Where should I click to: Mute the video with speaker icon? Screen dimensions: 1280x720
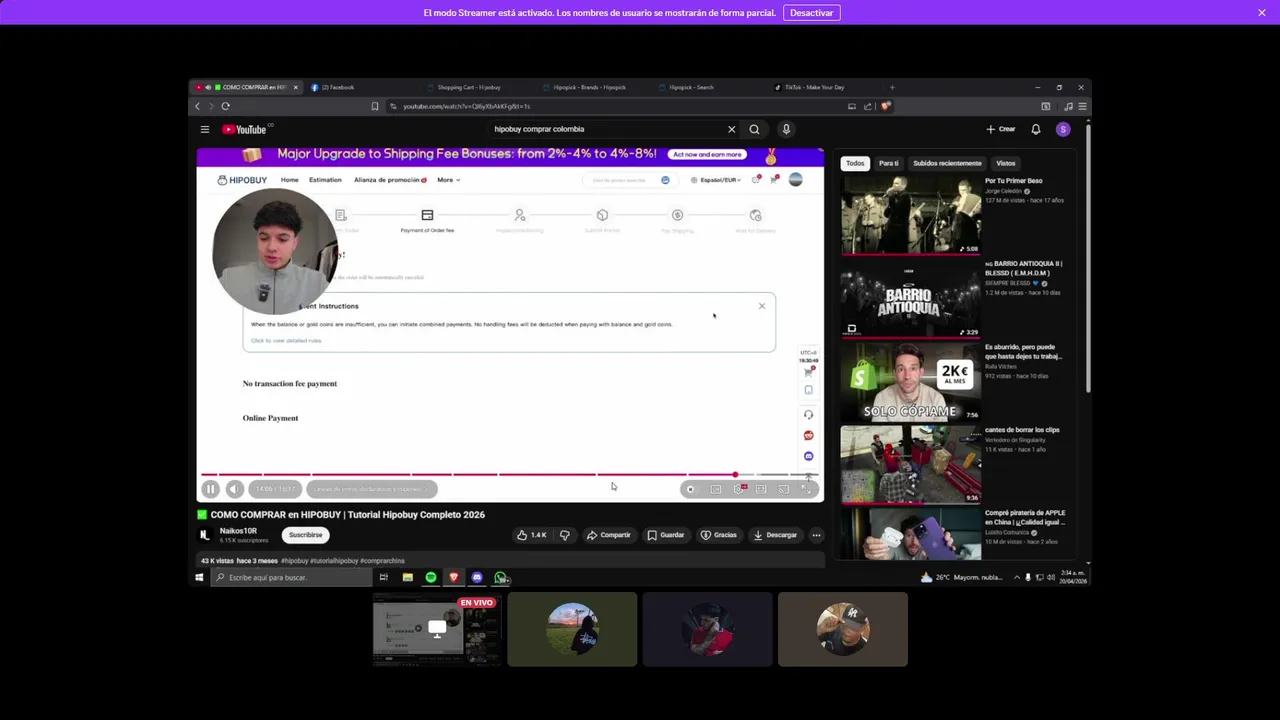pyautogui.click(x=234, y=489)
